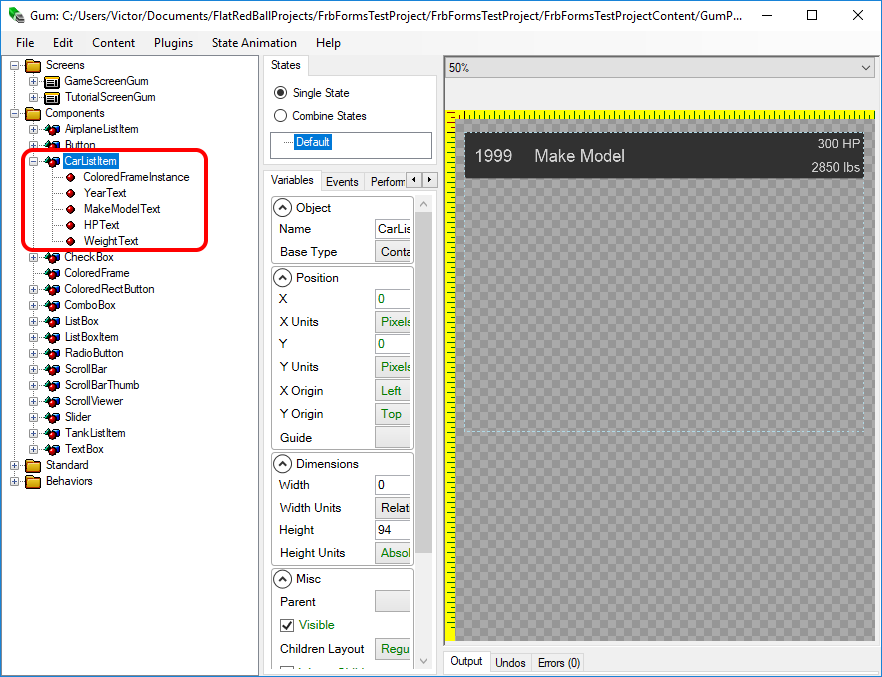Click the HPText instance icon
The height and width of the screenshot is (677, 882).
[71, 225]
